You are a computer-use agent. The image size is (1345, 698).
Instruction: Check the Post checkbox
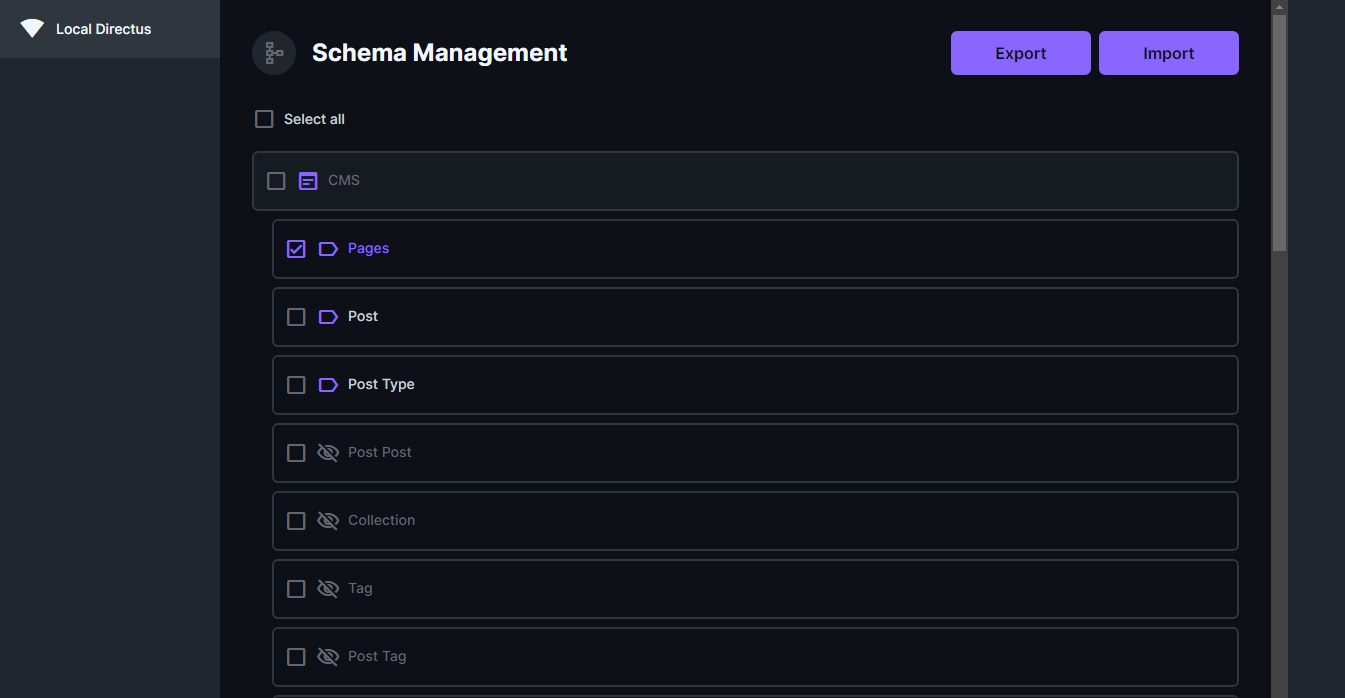tap(296, 317)
